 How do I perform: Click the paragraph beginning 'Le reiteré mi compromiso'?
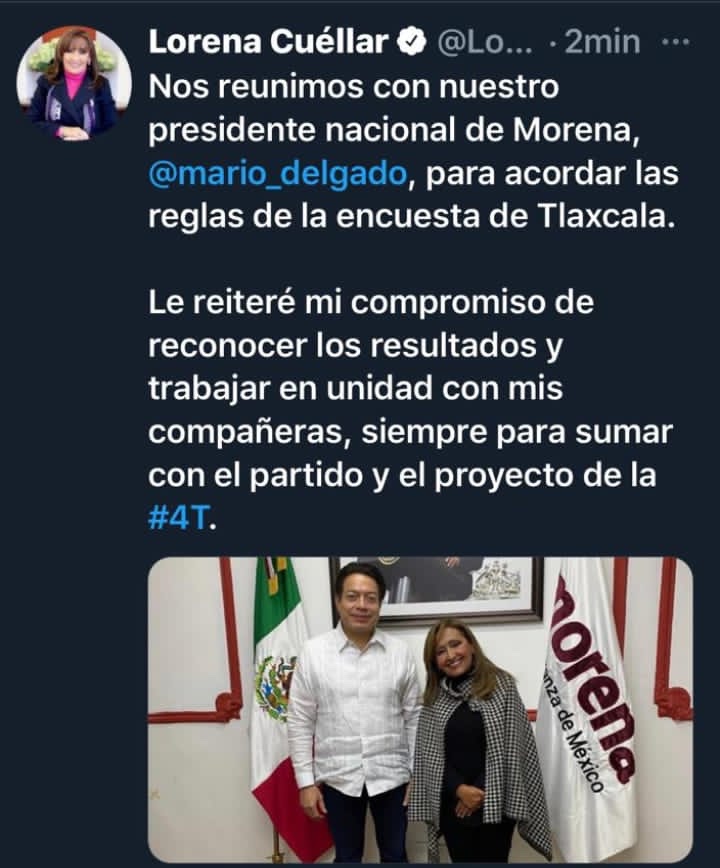point(411,410)
